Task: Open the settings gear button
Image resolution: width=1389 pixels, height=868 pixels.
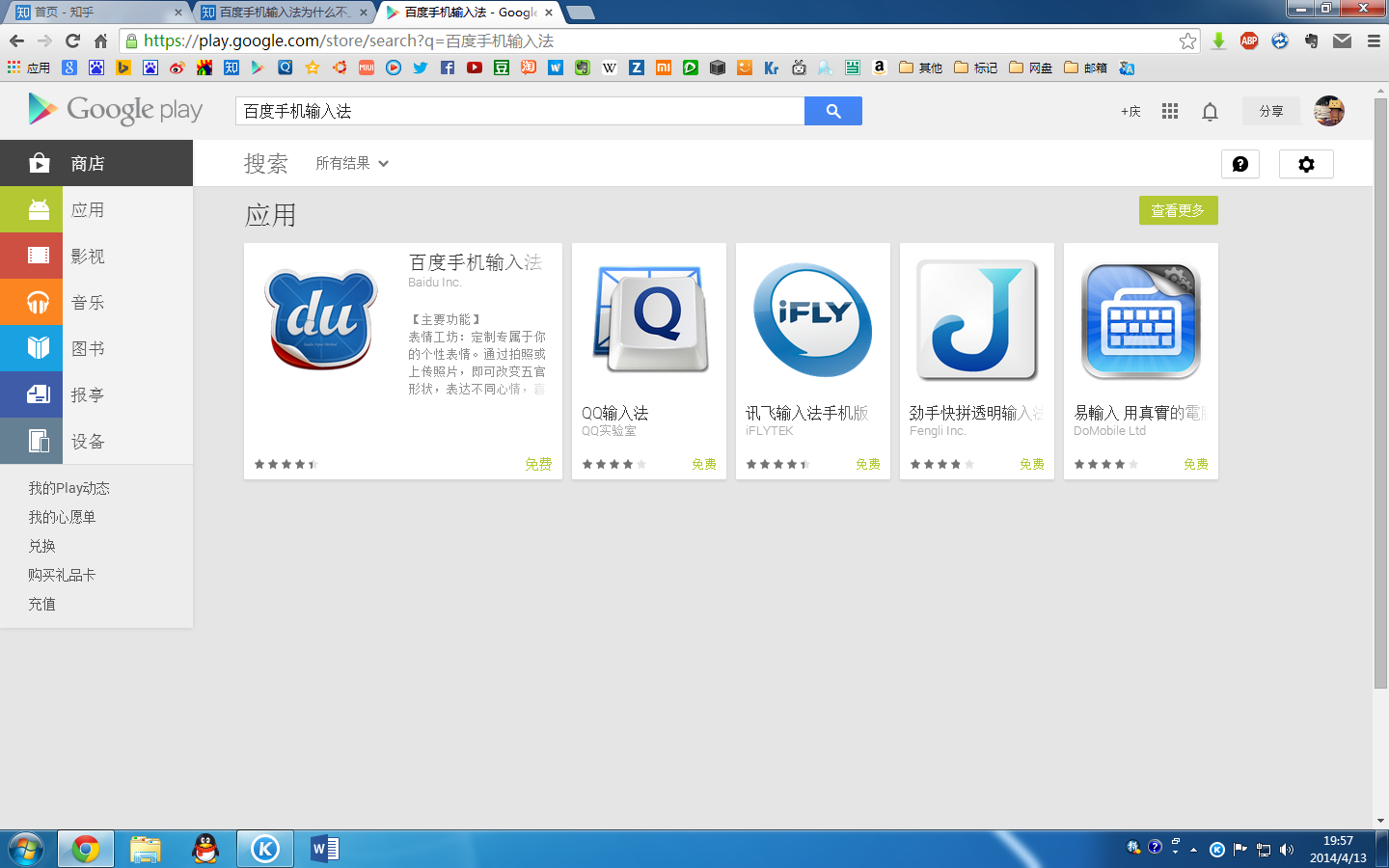Action: coord(1306,164)
